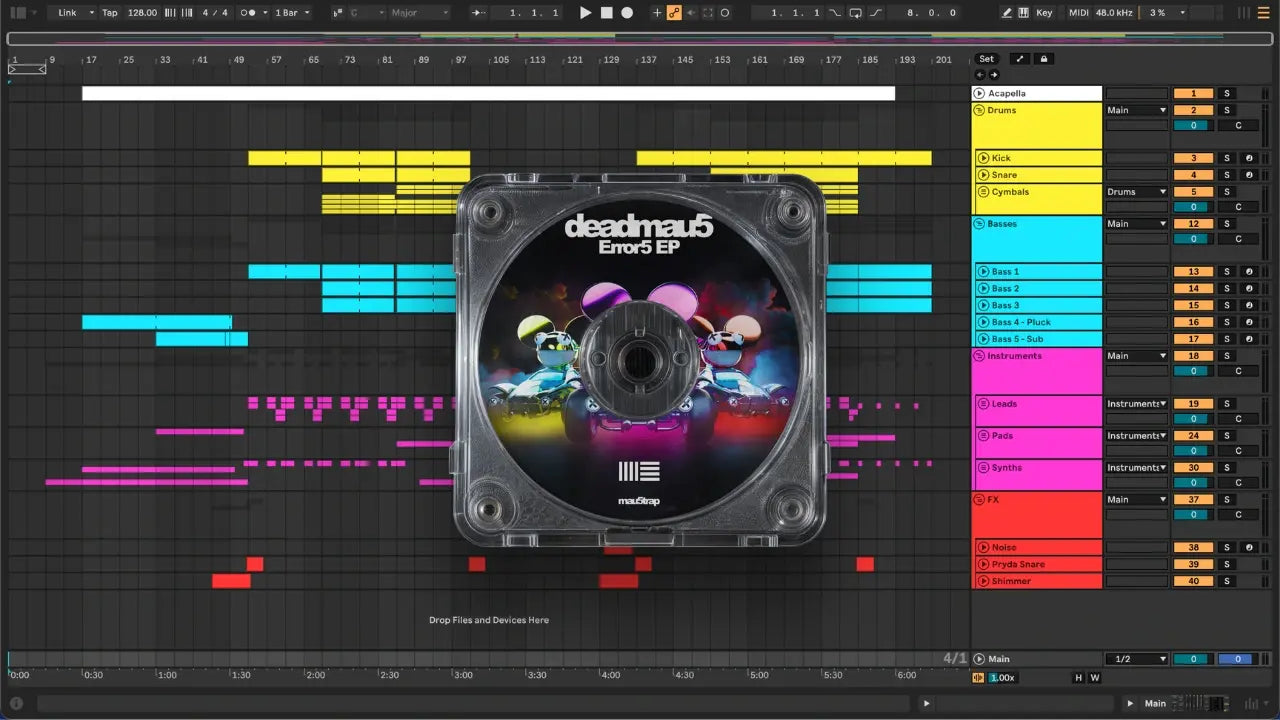Toggle the Draw Mode pencil icon
The width and height of the screenshot is (1280, 720).
[1006, 13]
